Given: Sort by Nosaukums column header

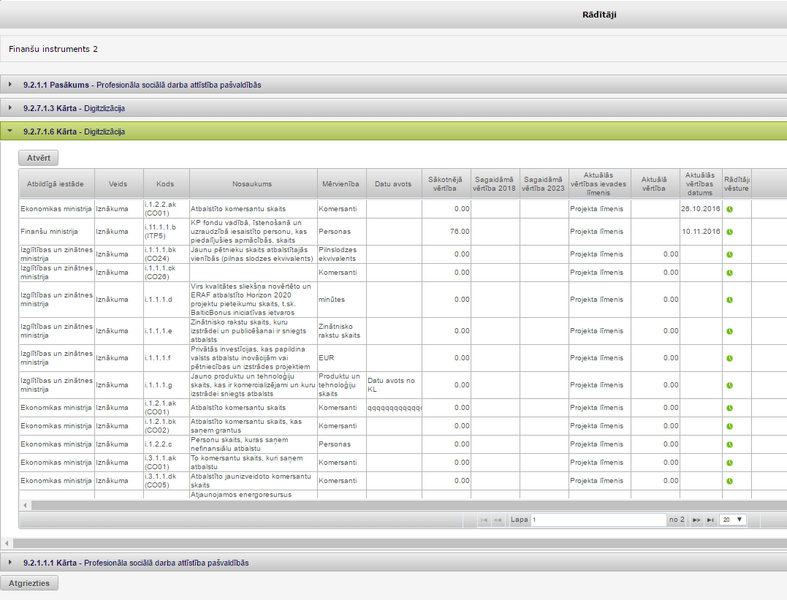Looking at the screenshot, I should pyautogui.click(x=252, y=184).
